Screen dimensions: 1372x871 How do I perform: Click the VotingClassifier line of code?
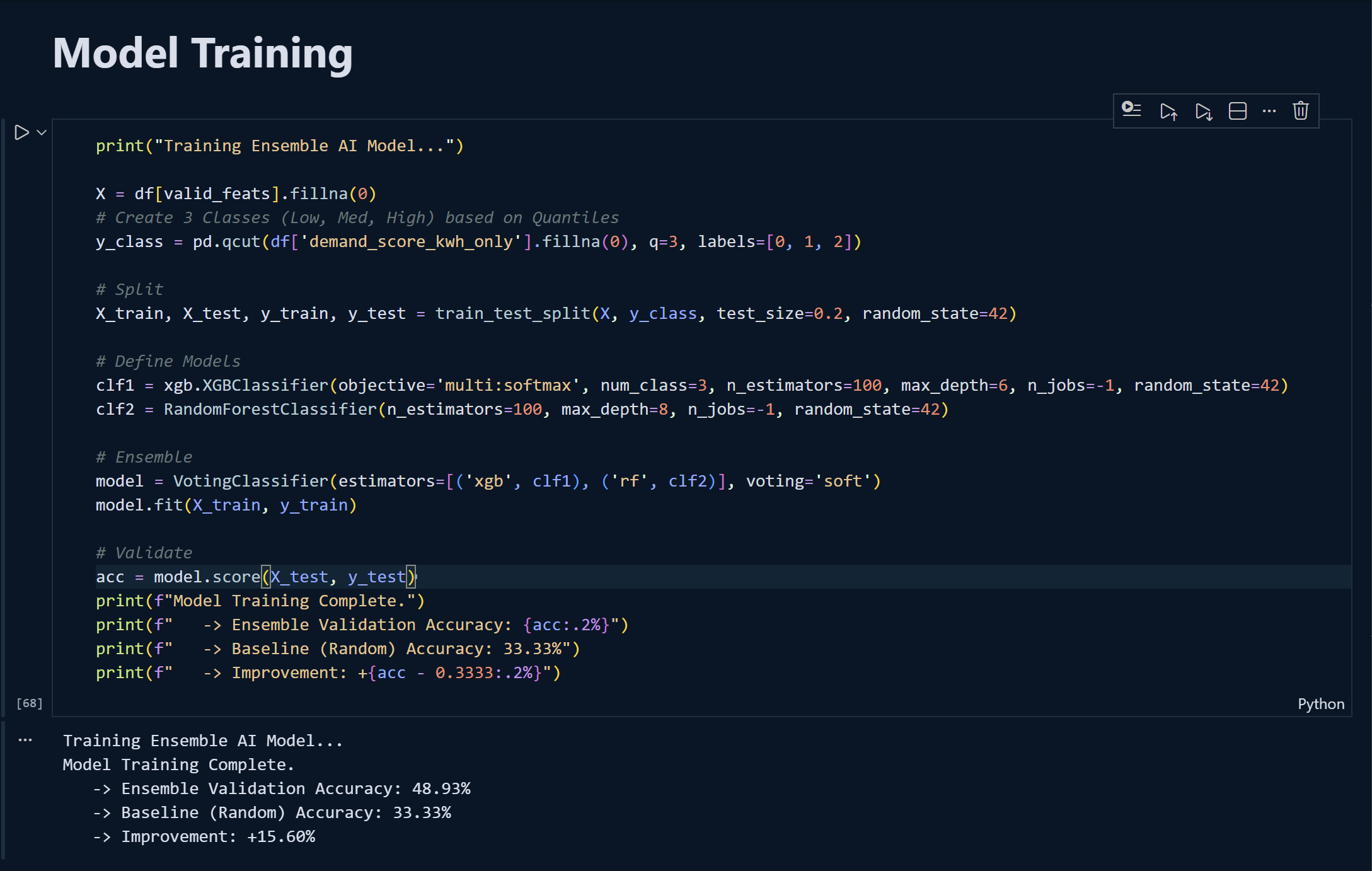487,481
